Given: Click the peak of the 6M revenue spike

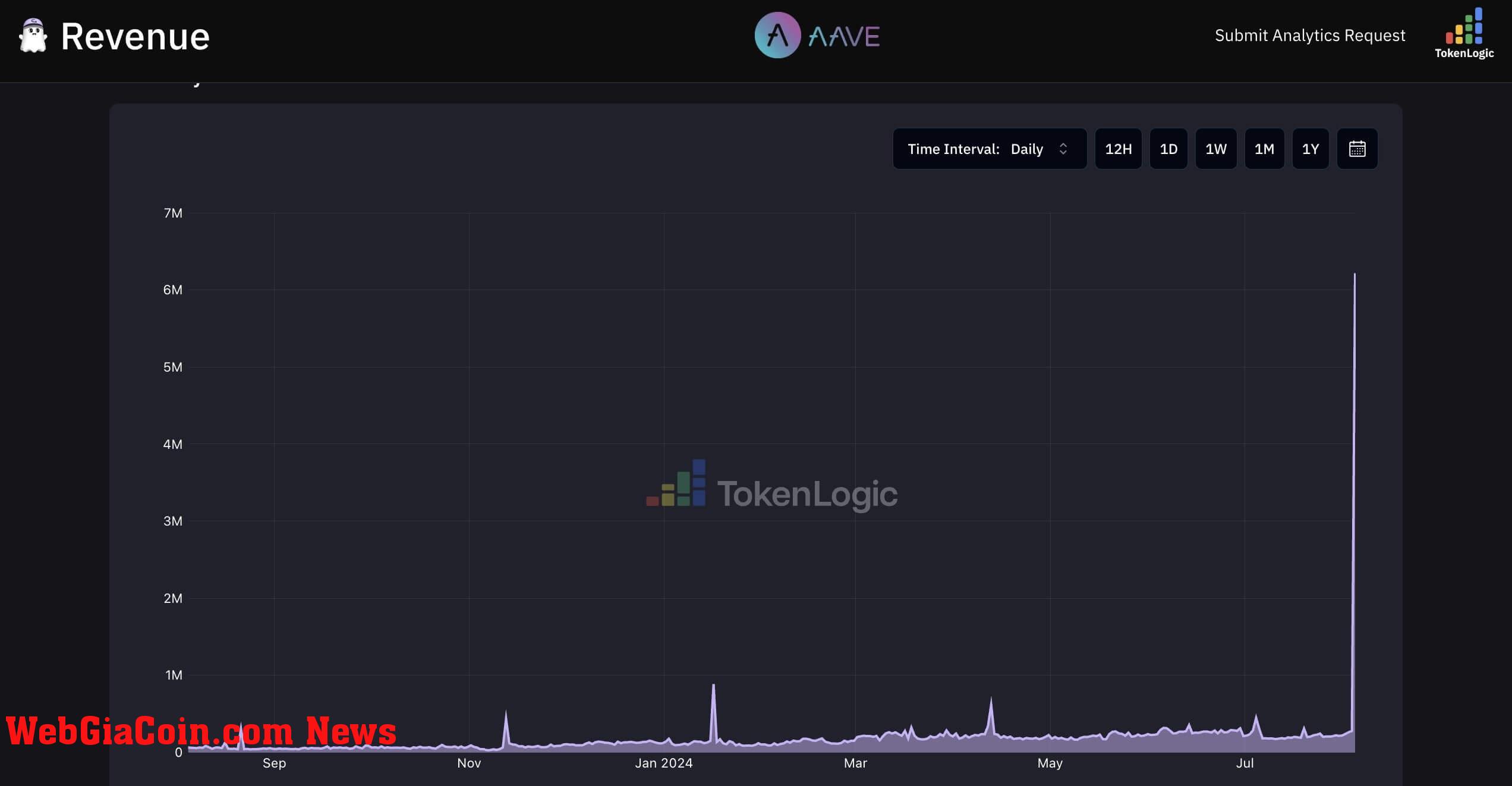Looking at the screenshot, I should (x=1354, y=275).
